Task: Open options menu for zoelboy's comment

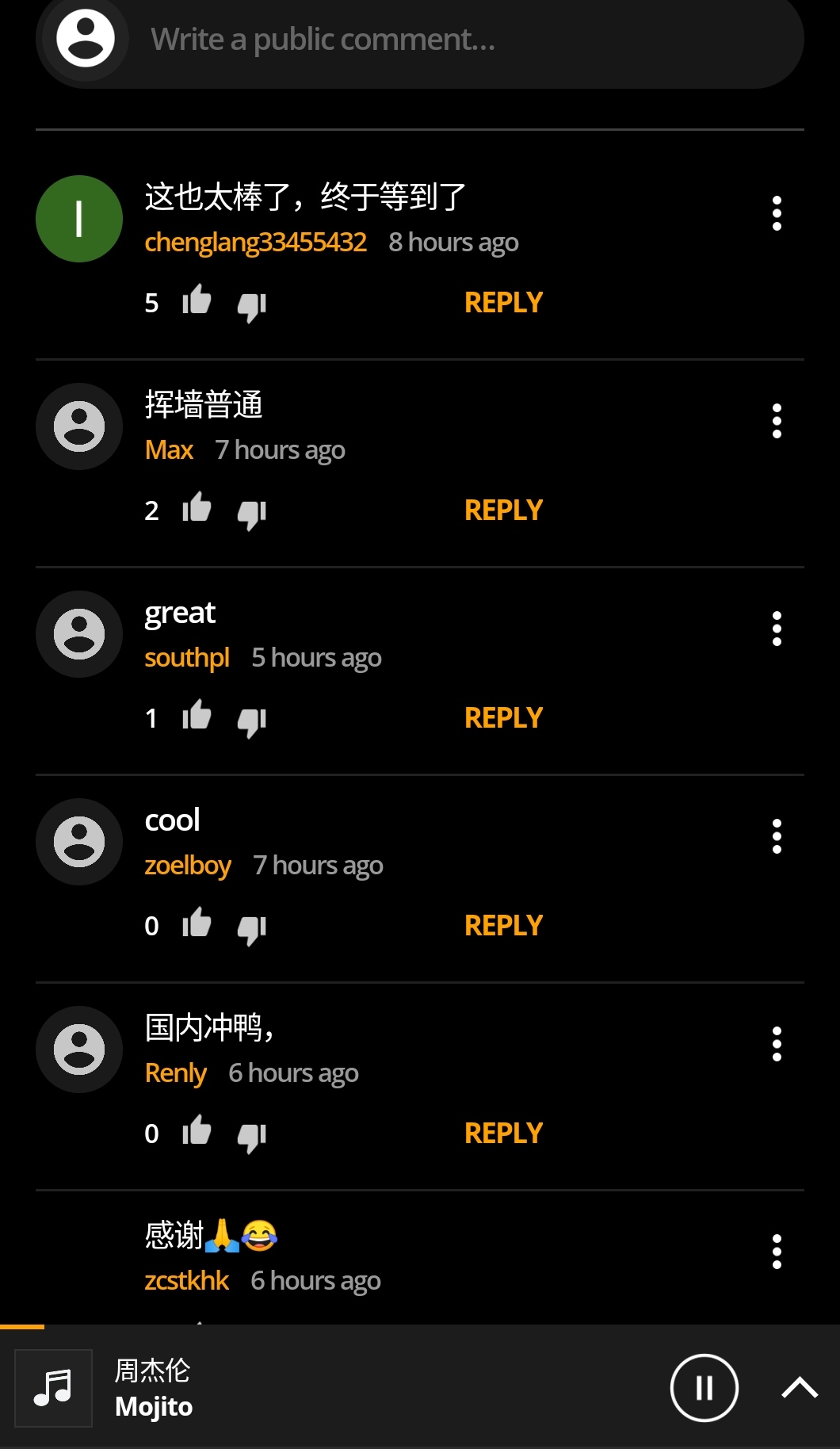Action: [x=777, y=836]
